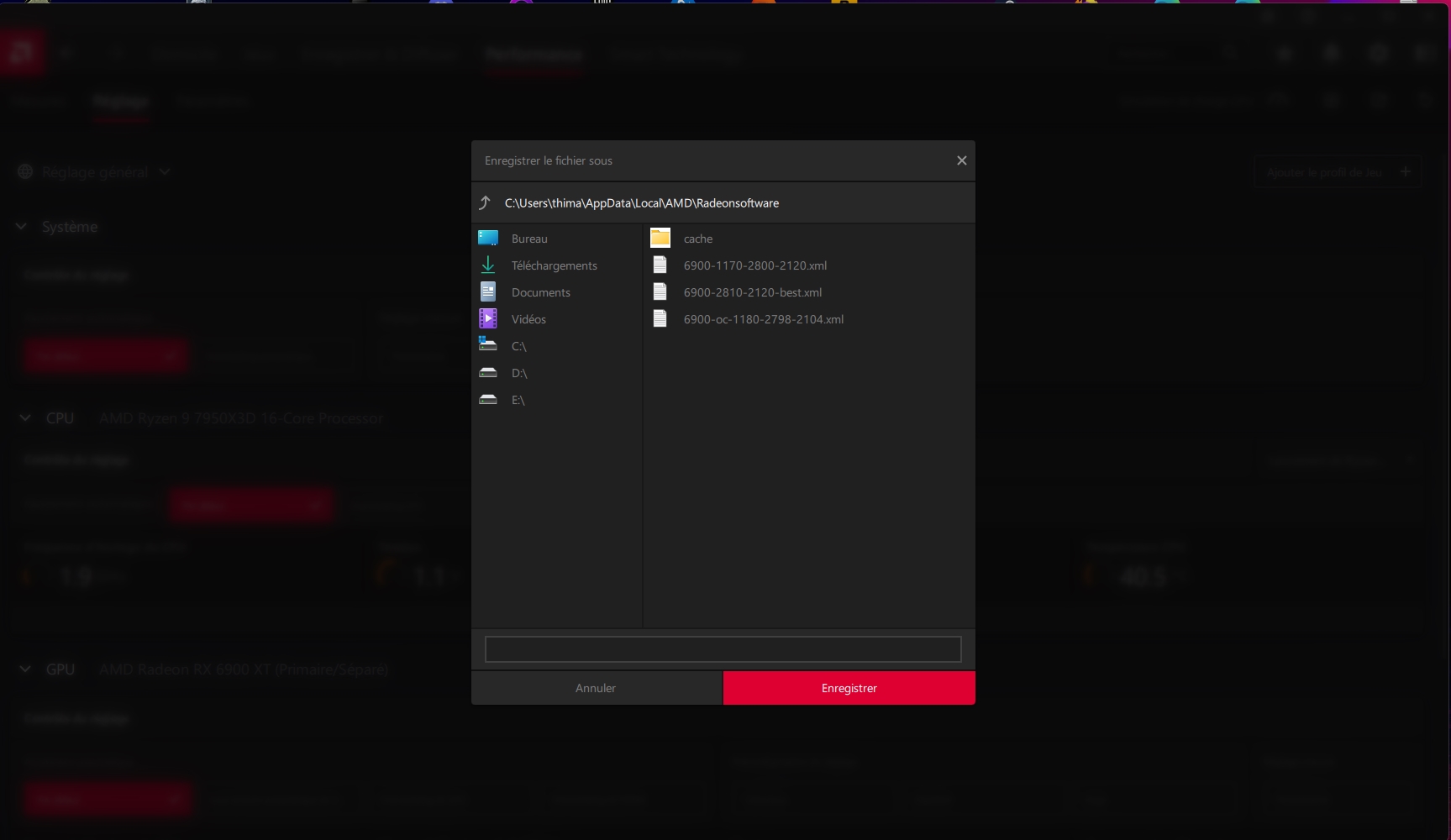Collapse the CPU section chevron
This screenshot has width=1451, height=840.
click(25, 418)
